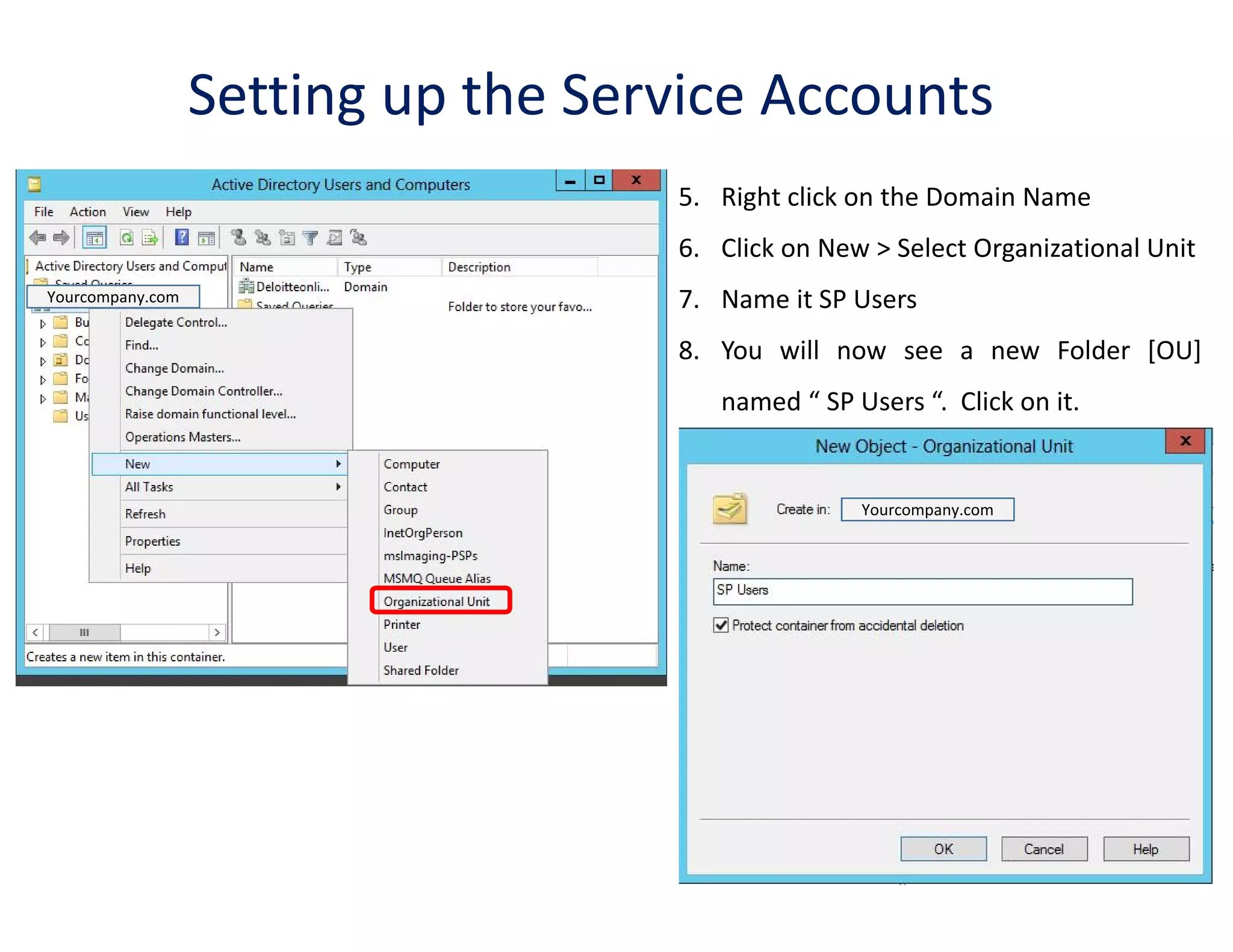Click the Active Directory window title icon
Viewport: 1233px width, 952px height.
pyautogui.click(x=34, y=184)
